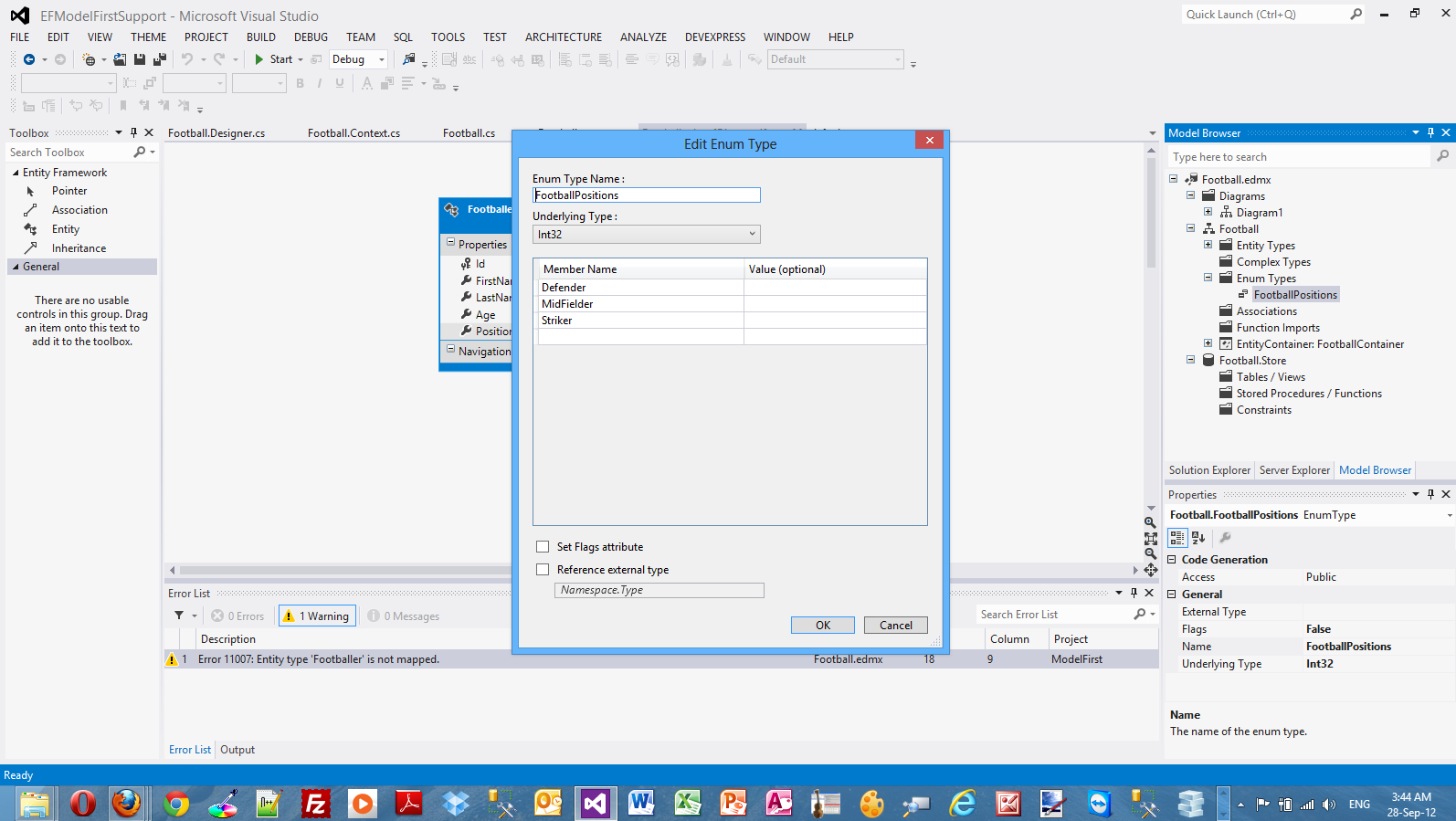The image size is (1456, 821).
Task: Pin the Model Browser panel
Action: pyautogui.click(x=1431, y=132)
